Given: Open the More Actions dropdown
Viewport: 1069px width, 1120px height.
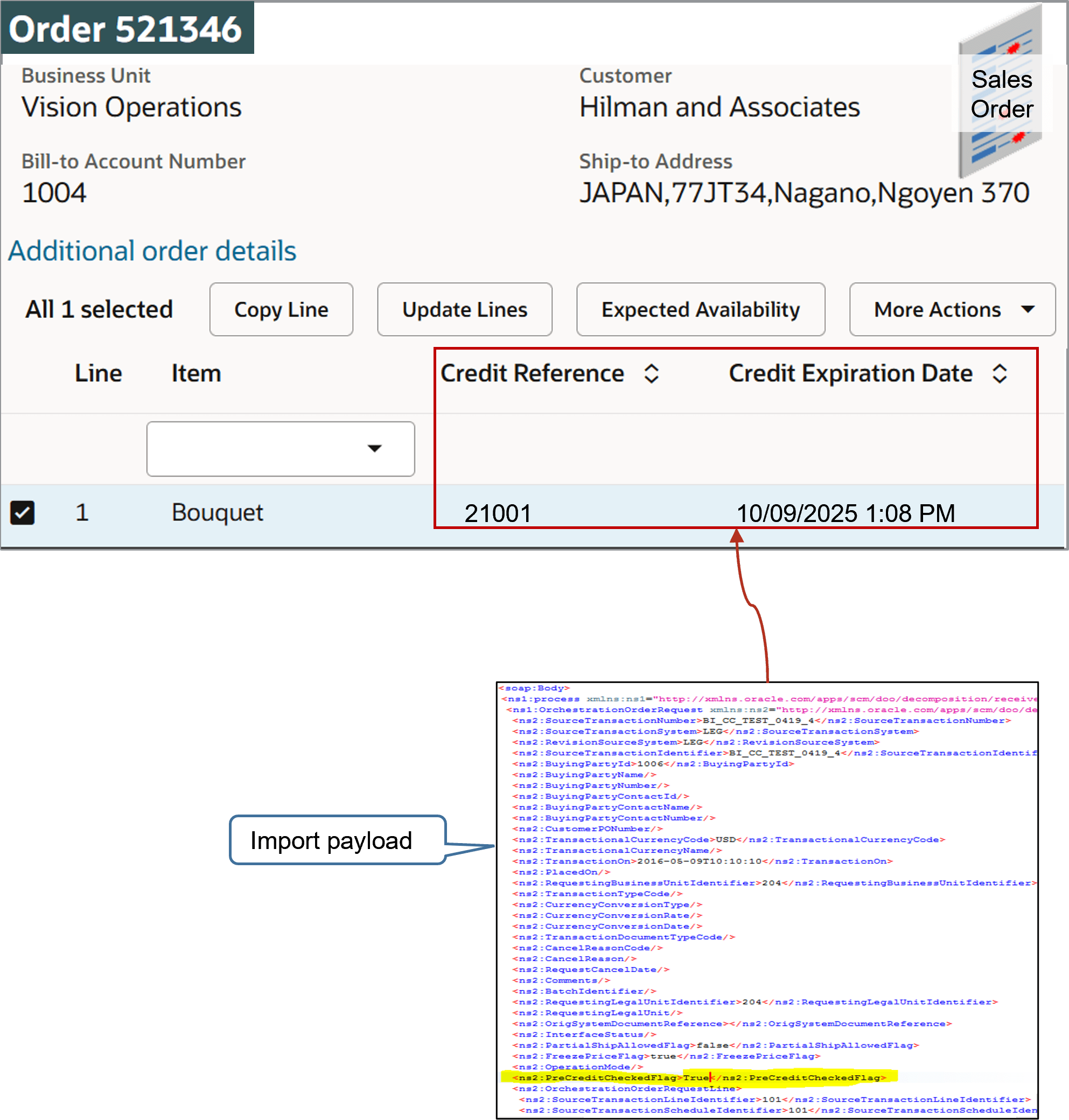Looking at the screenshot, I should (x=952, y=310).
